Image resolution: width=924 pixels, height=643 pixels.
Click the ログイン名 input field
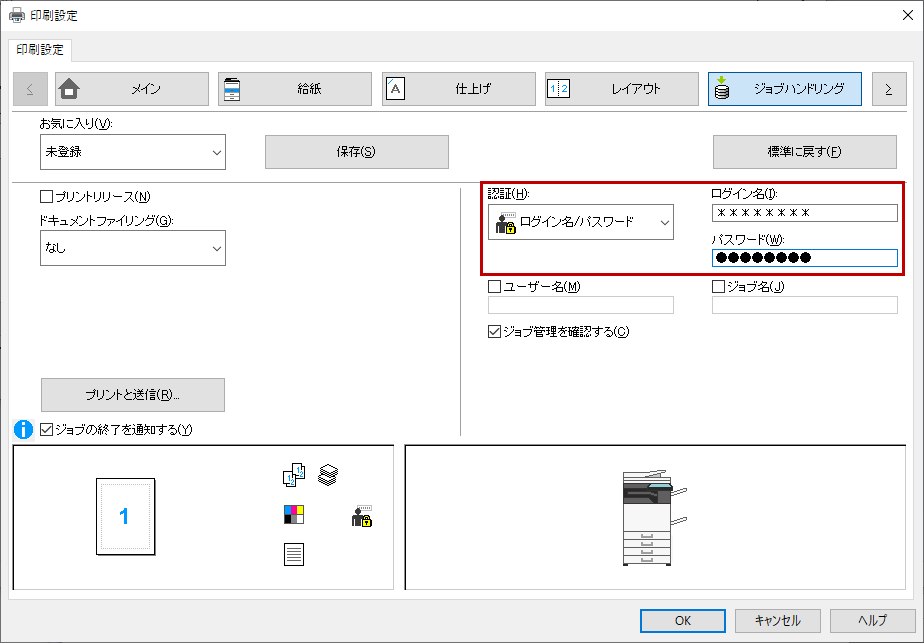[805, 213]
